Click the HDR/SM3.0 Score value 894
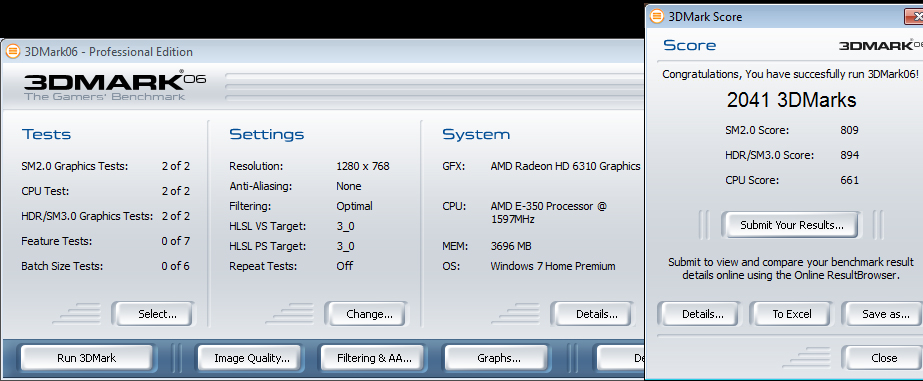 pyautogui.click(x=849, y=155)
